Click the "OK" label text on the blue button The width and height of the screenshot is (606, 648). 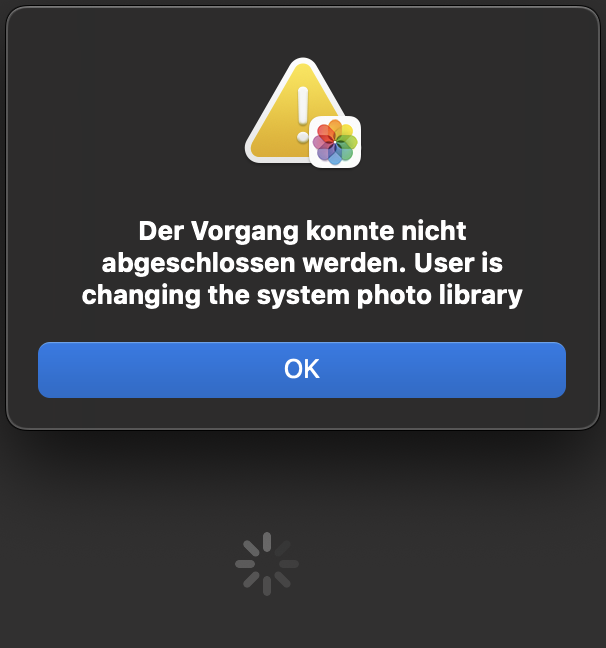tap(302, 369)
